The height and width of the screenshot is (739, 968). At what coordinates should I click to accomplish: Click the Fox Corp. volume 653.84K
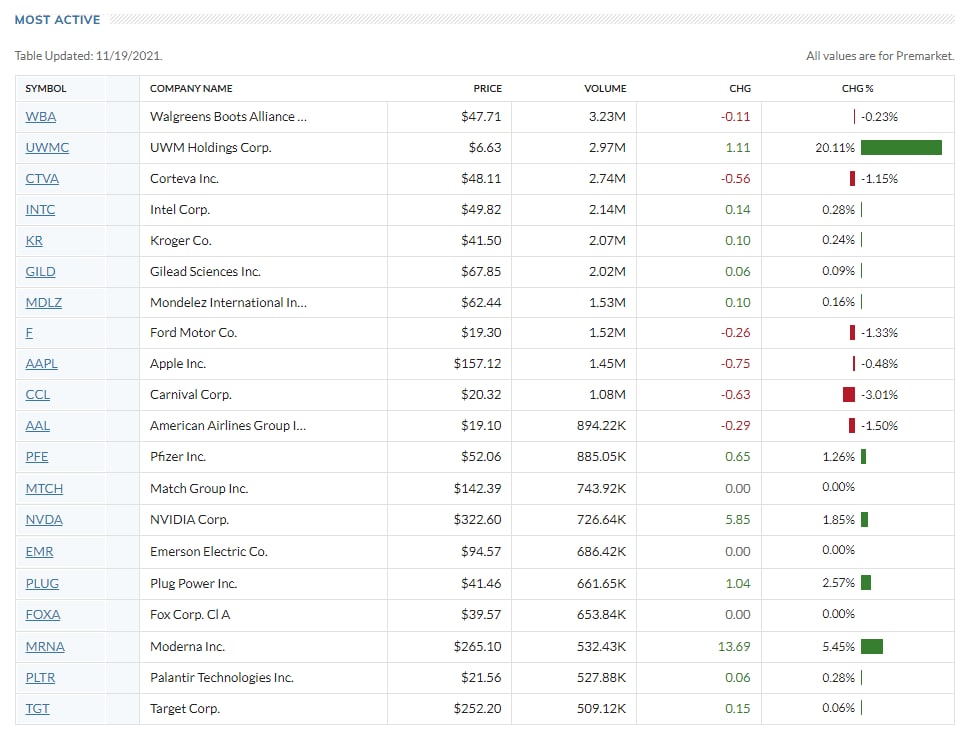tap(601, 614)
